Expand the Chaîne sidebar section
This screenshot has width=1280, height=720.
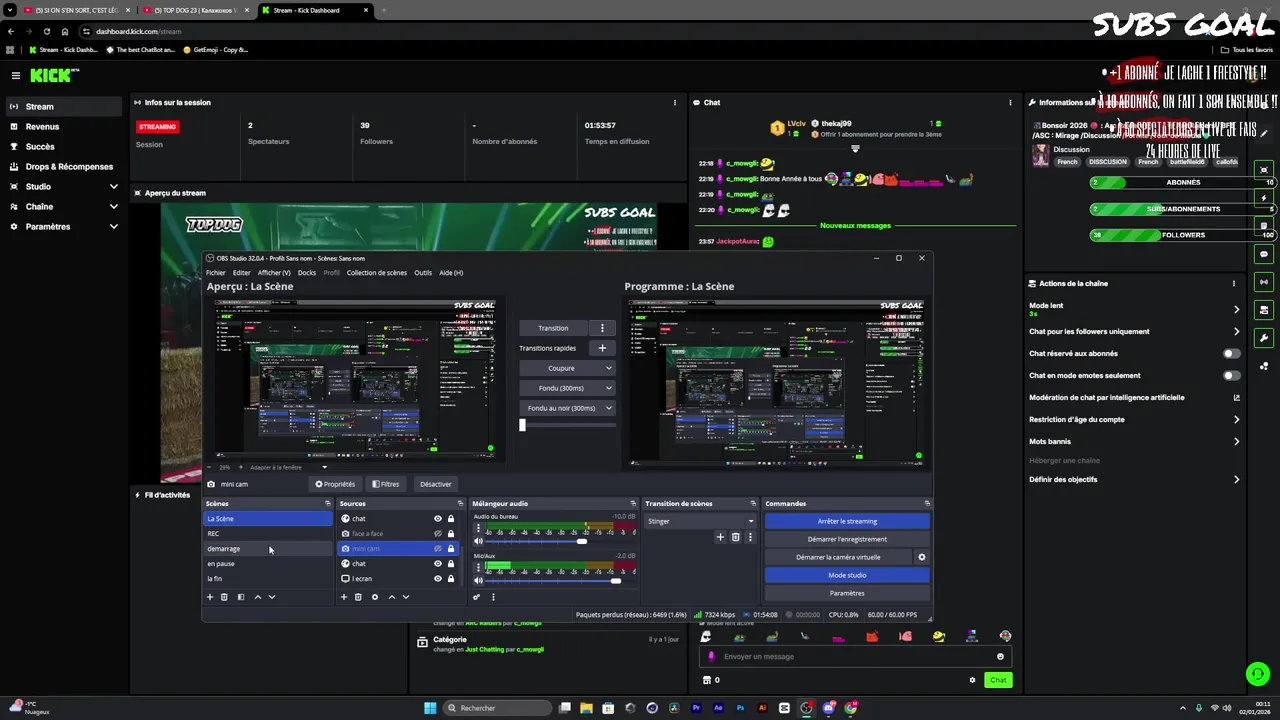click(x=113, y=207)
